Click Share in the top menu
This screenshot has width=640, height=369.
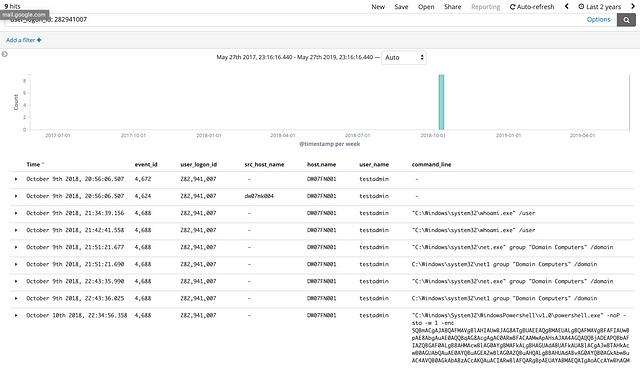tap(453, 7)
